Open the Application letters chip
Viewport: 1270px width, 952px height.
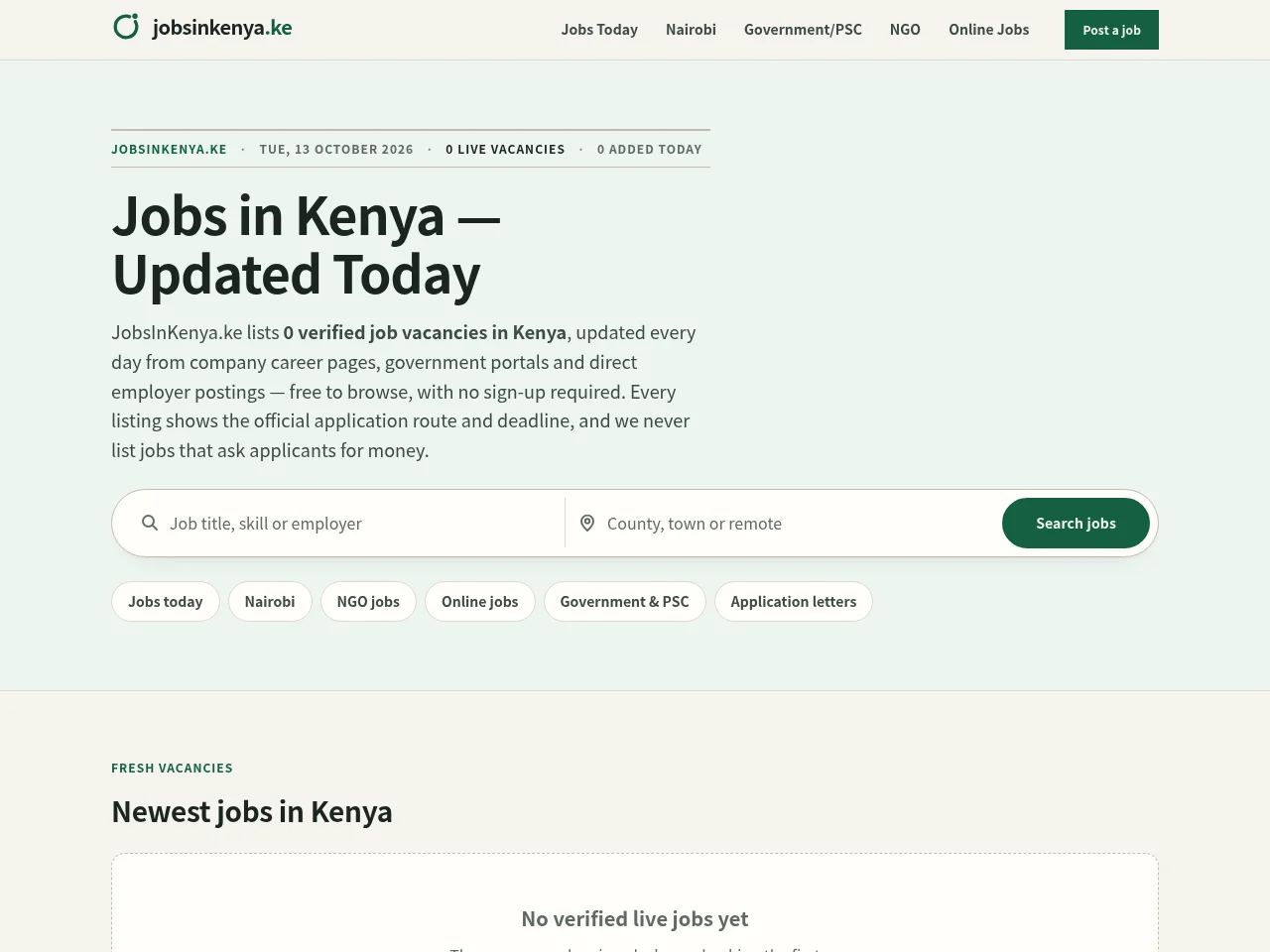tap(794, 602)
